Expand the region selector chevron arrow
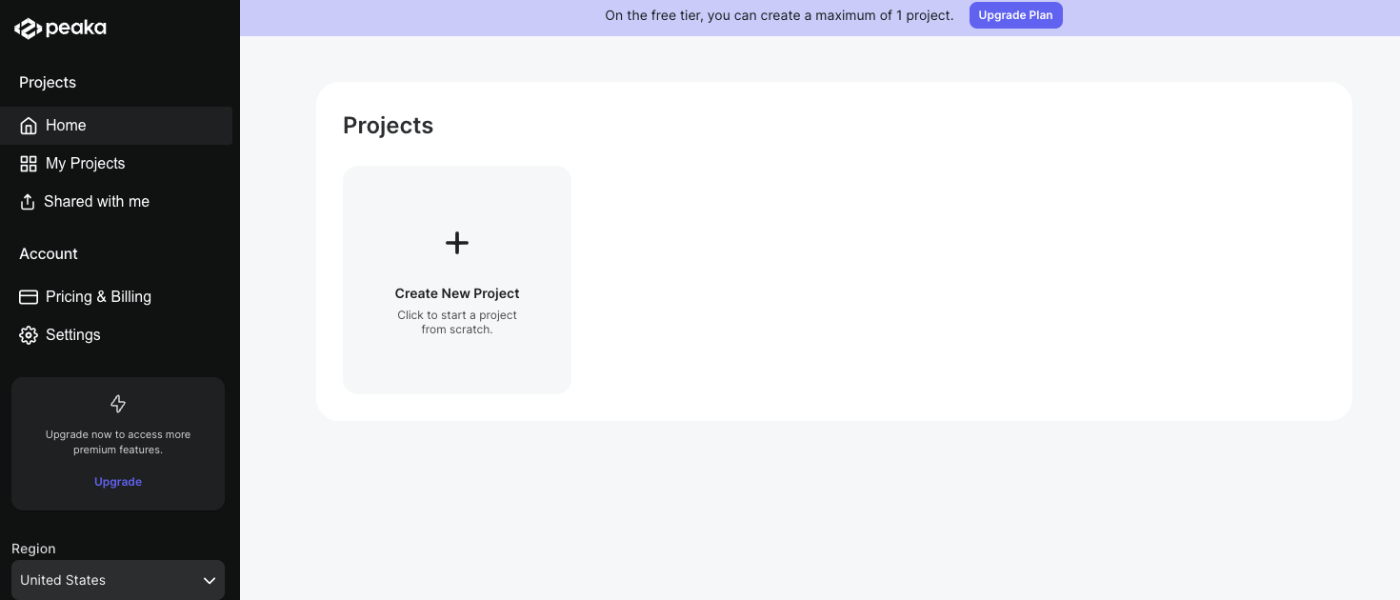 pyautogui.click(x=209, y=581)
